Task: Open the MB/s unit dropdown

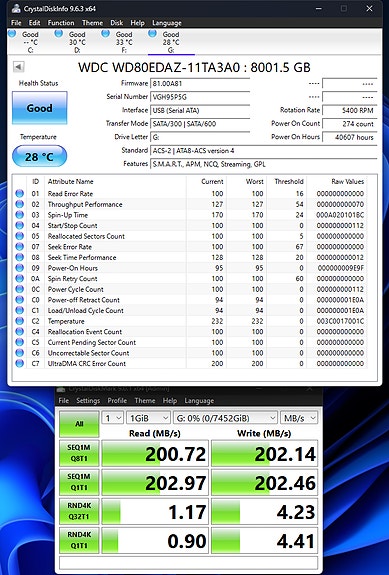Action: [x=299, y=418]
